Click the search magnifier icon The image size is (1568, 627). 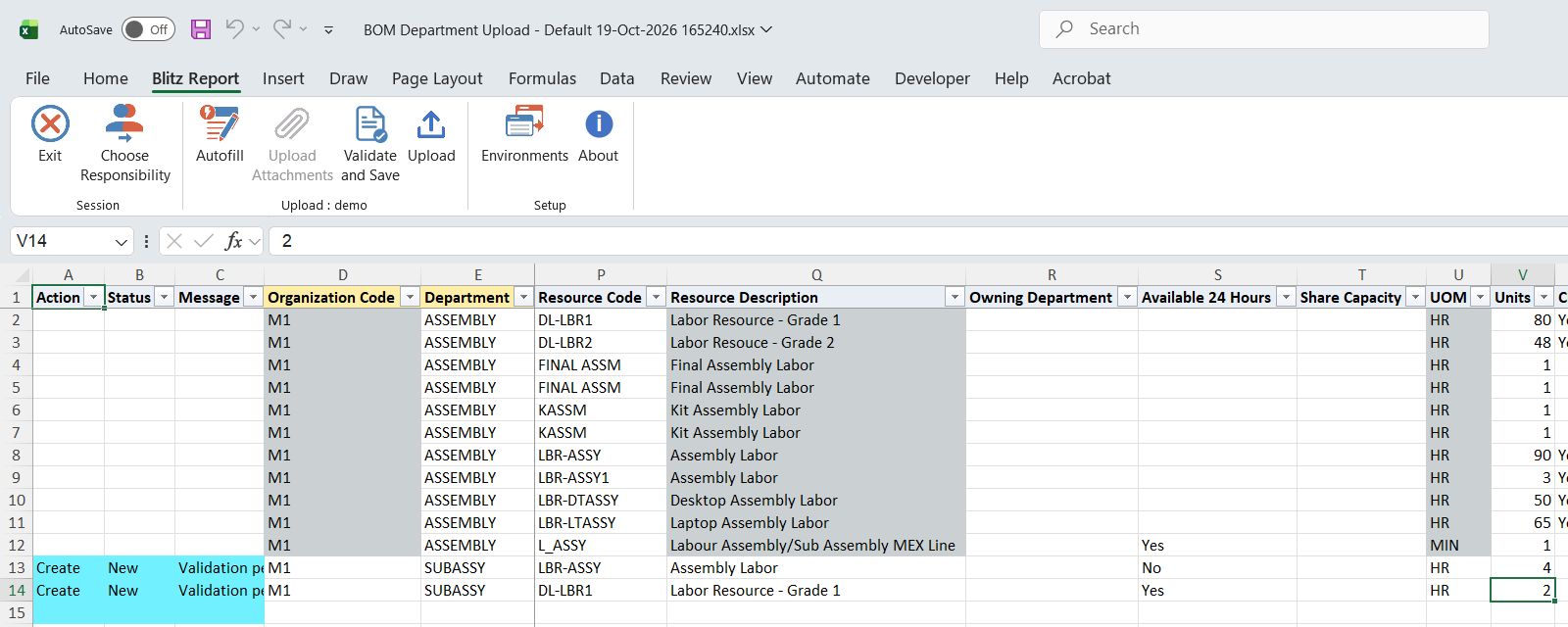click(1064, 29)
